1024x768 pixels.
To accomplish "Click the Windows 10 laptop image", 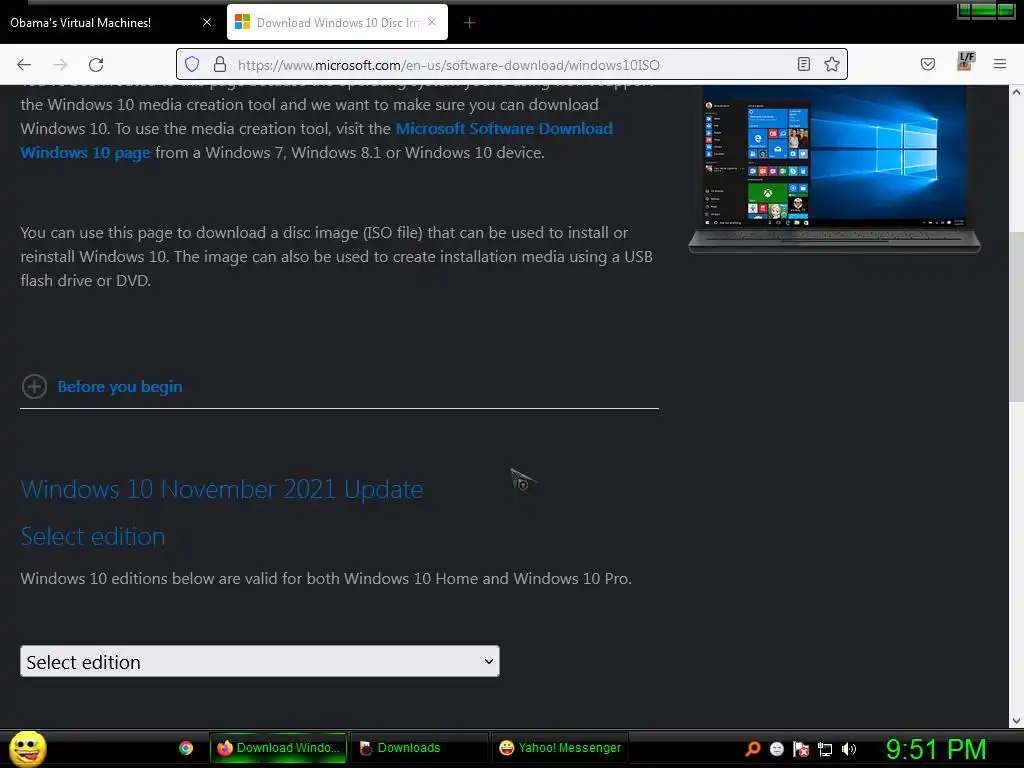I will 834,168.
